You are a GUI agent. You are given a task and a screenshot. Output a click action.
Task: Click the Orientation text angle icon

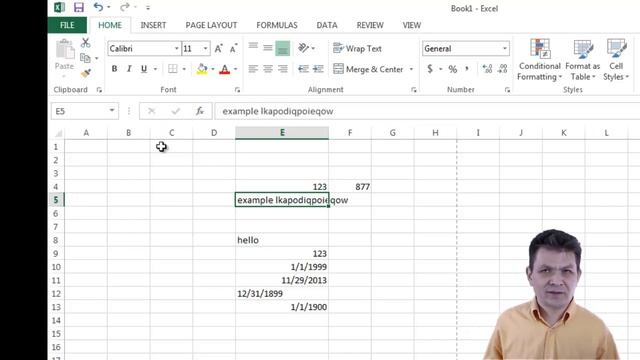point(303,48)
